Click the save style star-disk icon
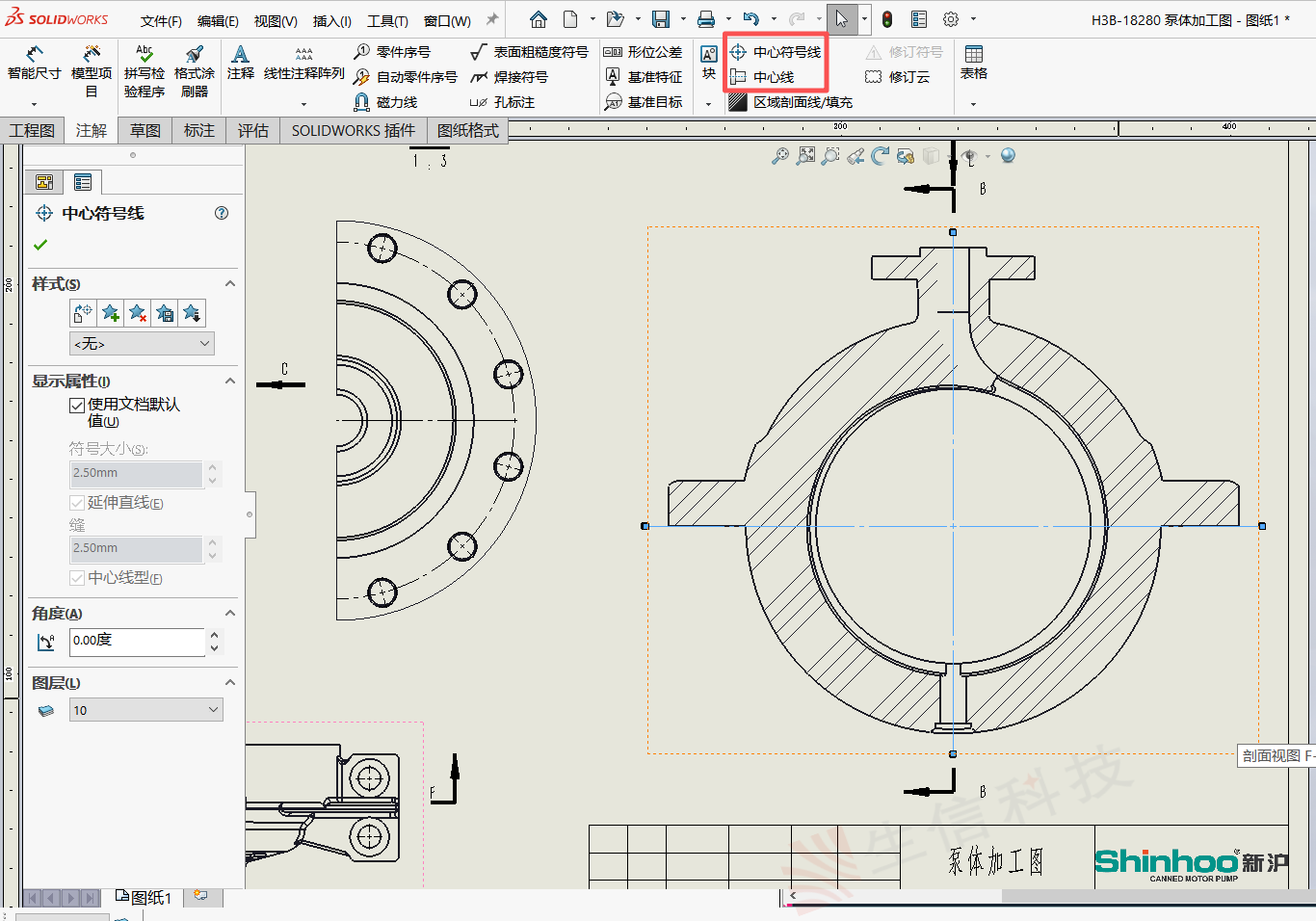This screenshot has width=1316, height=921. pos(165,313)
